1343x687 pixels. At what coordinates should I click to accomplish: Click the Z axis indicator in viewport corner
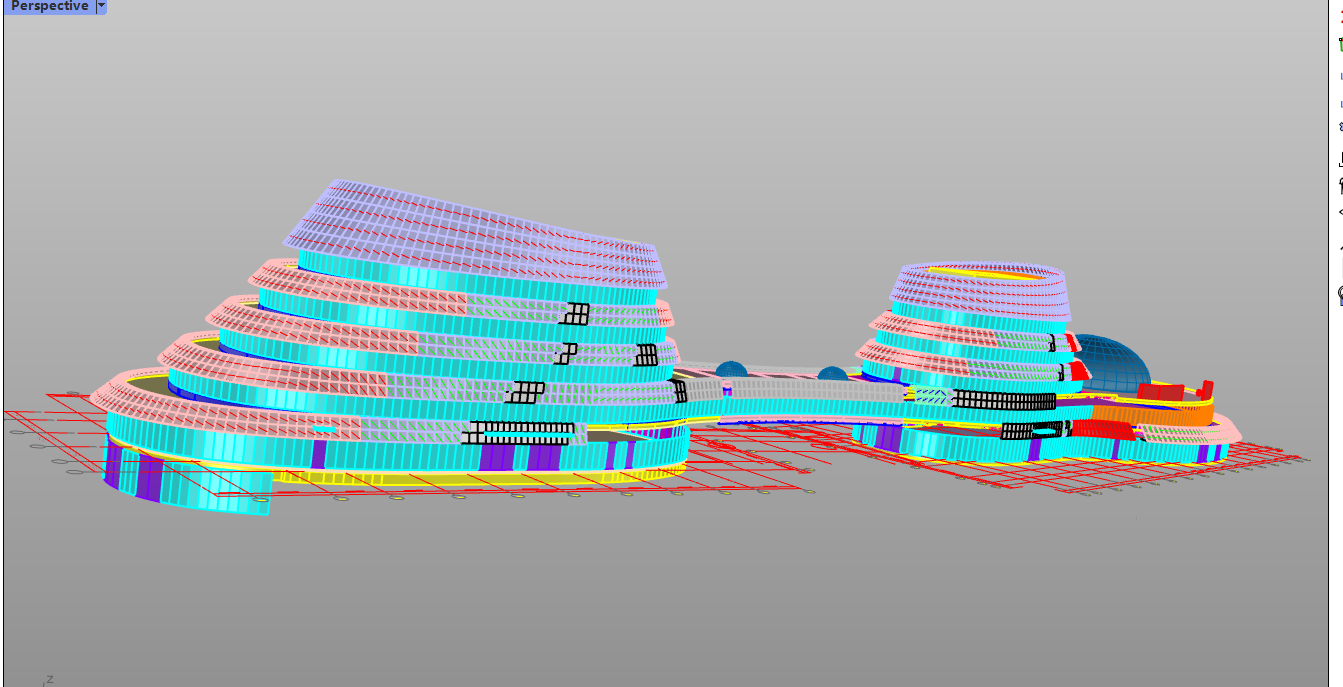point(48,680)
